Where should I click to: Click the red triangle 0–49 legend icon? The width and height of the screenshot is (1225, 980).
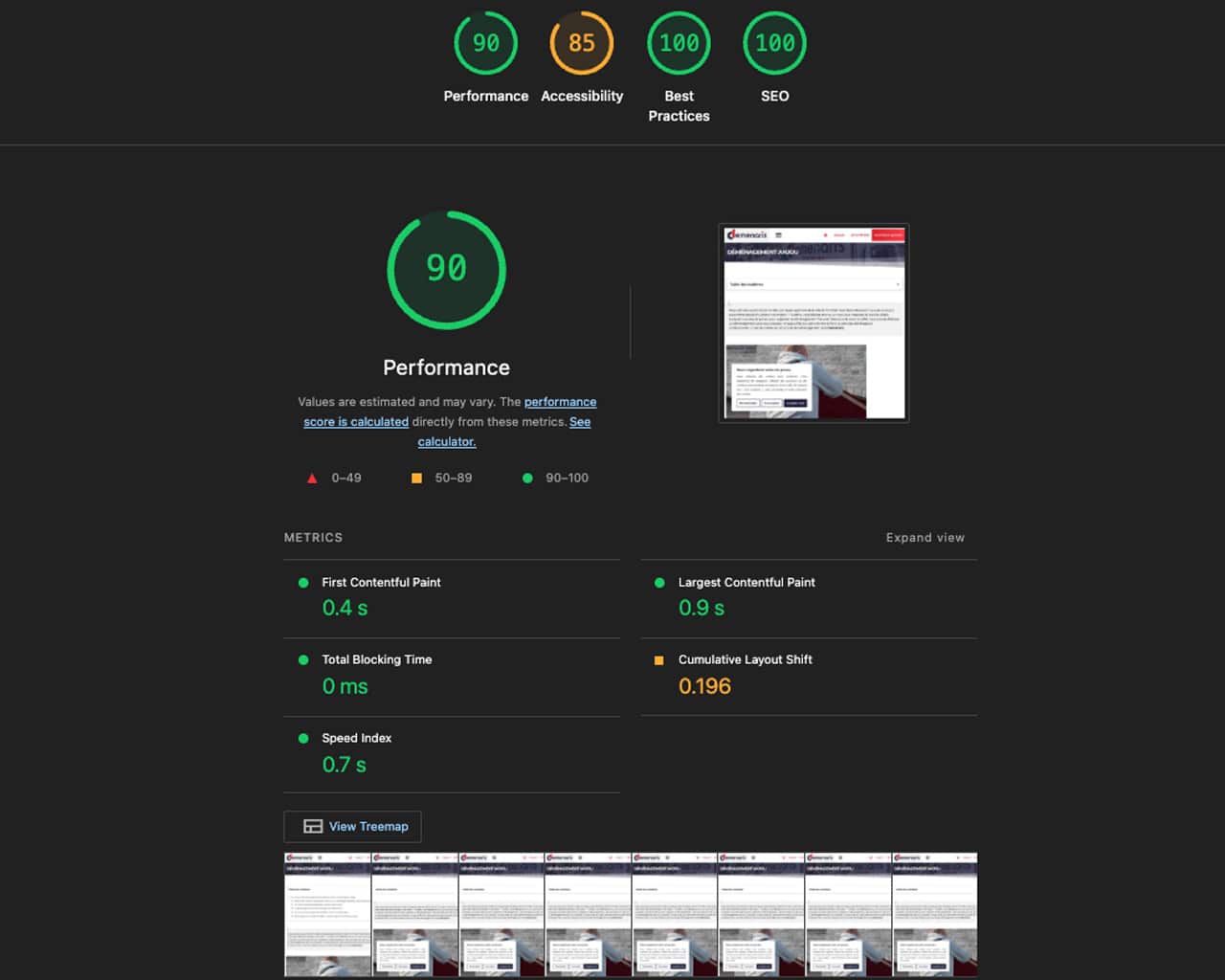pyautogui.click(x=312, y=479)
